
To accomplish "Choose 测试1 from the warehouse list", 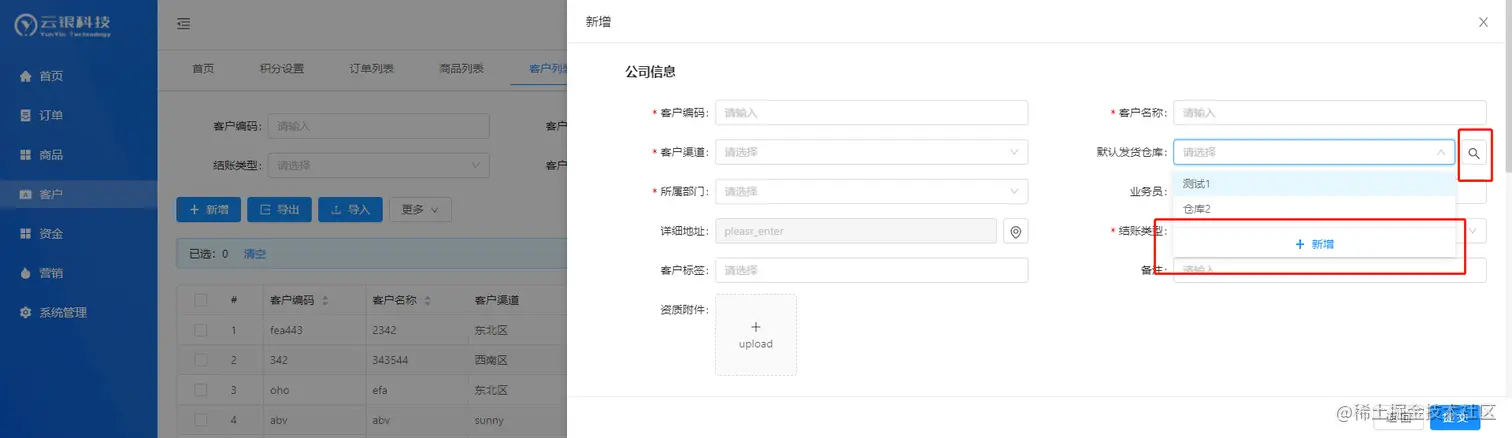I will point(1314,184).
